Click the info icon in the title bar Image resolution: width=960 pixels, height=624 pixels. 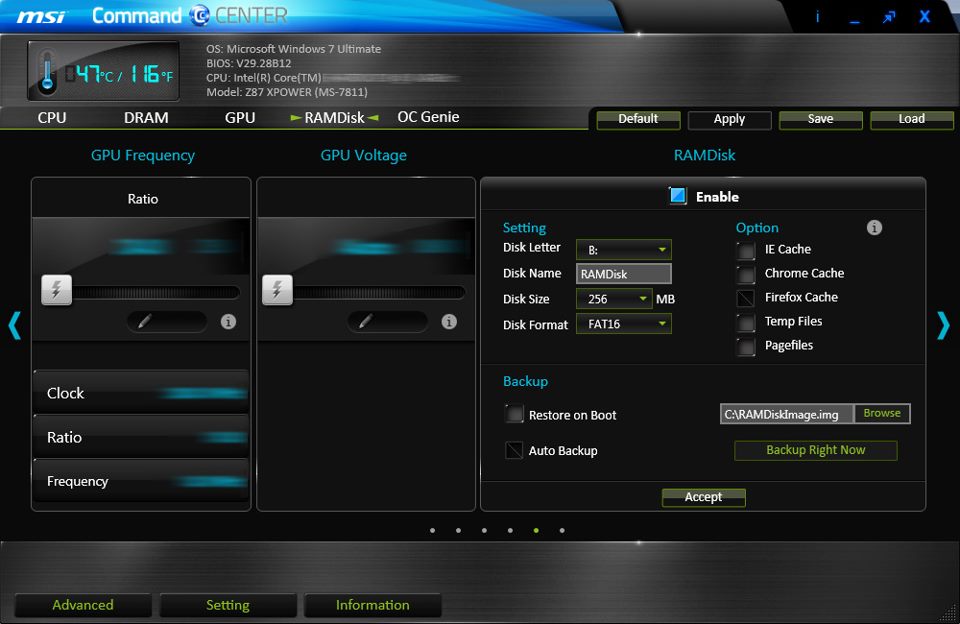[x=817, y=17]
